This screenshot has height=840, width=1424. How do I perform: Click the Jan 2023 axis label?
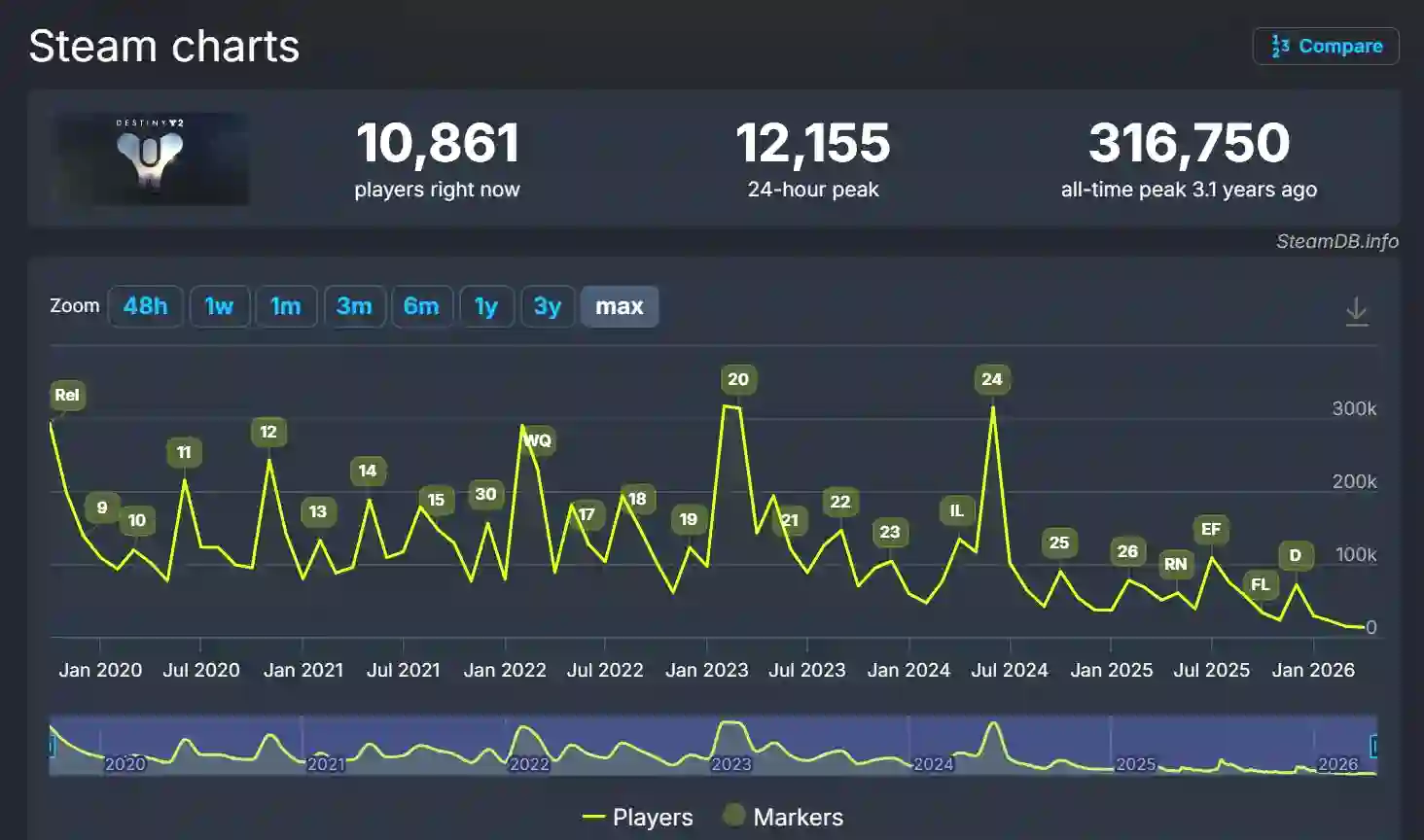707,670
